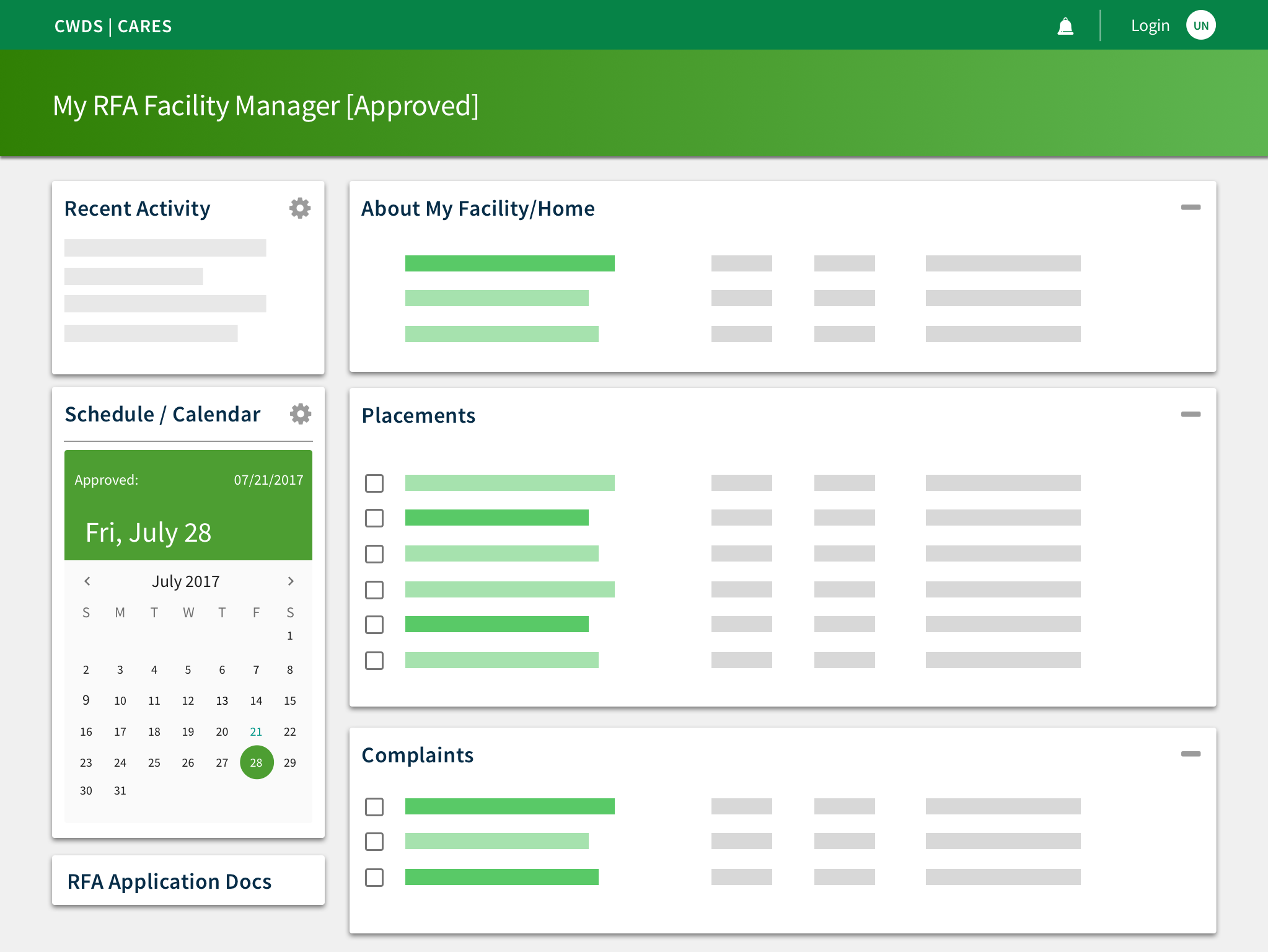Viewport: 1268px width, 952px height.
Task: Click the UN user avatar
Action: 1200,26
